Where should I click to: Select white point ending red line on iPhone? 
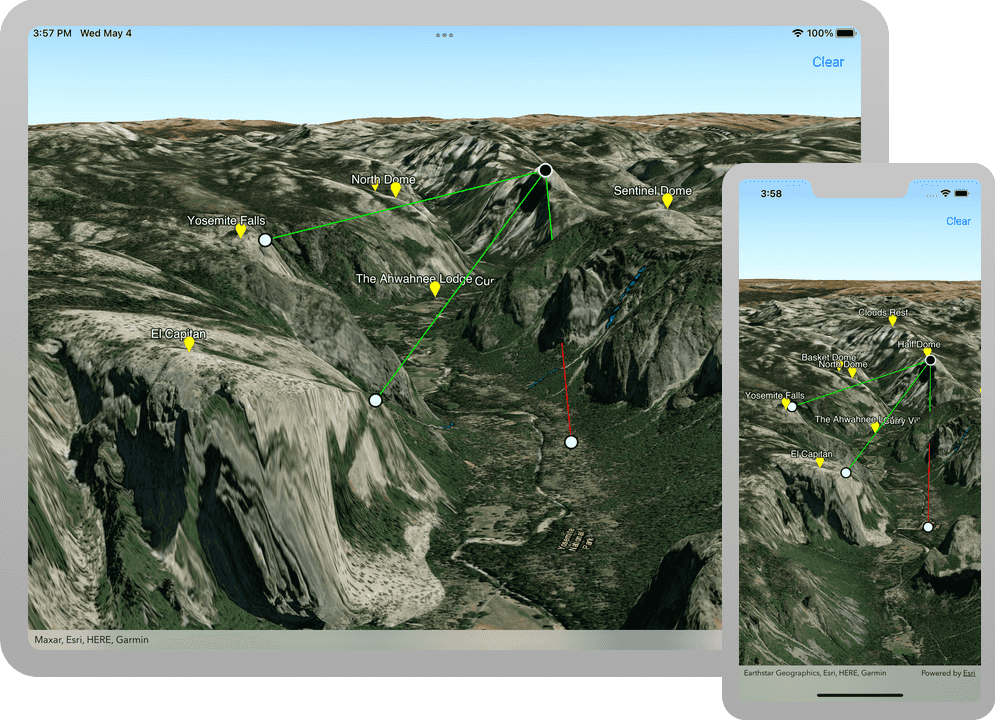pyautogui.click(x=928, y=526)
